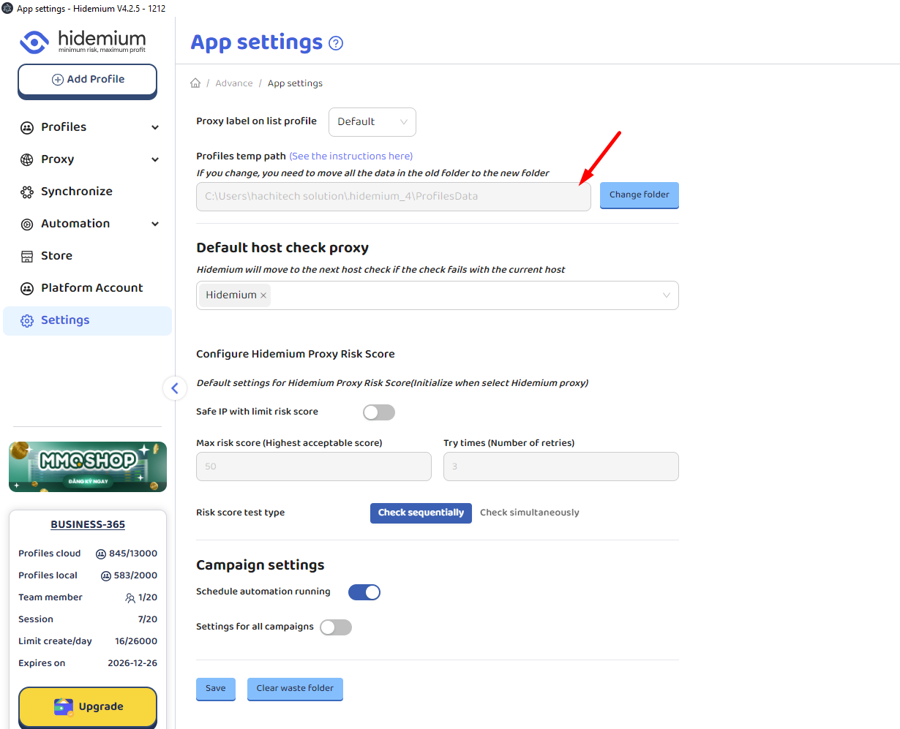Click the Store icon in sidebar
The image size is (900, 729).
click(x=27, y=256)
